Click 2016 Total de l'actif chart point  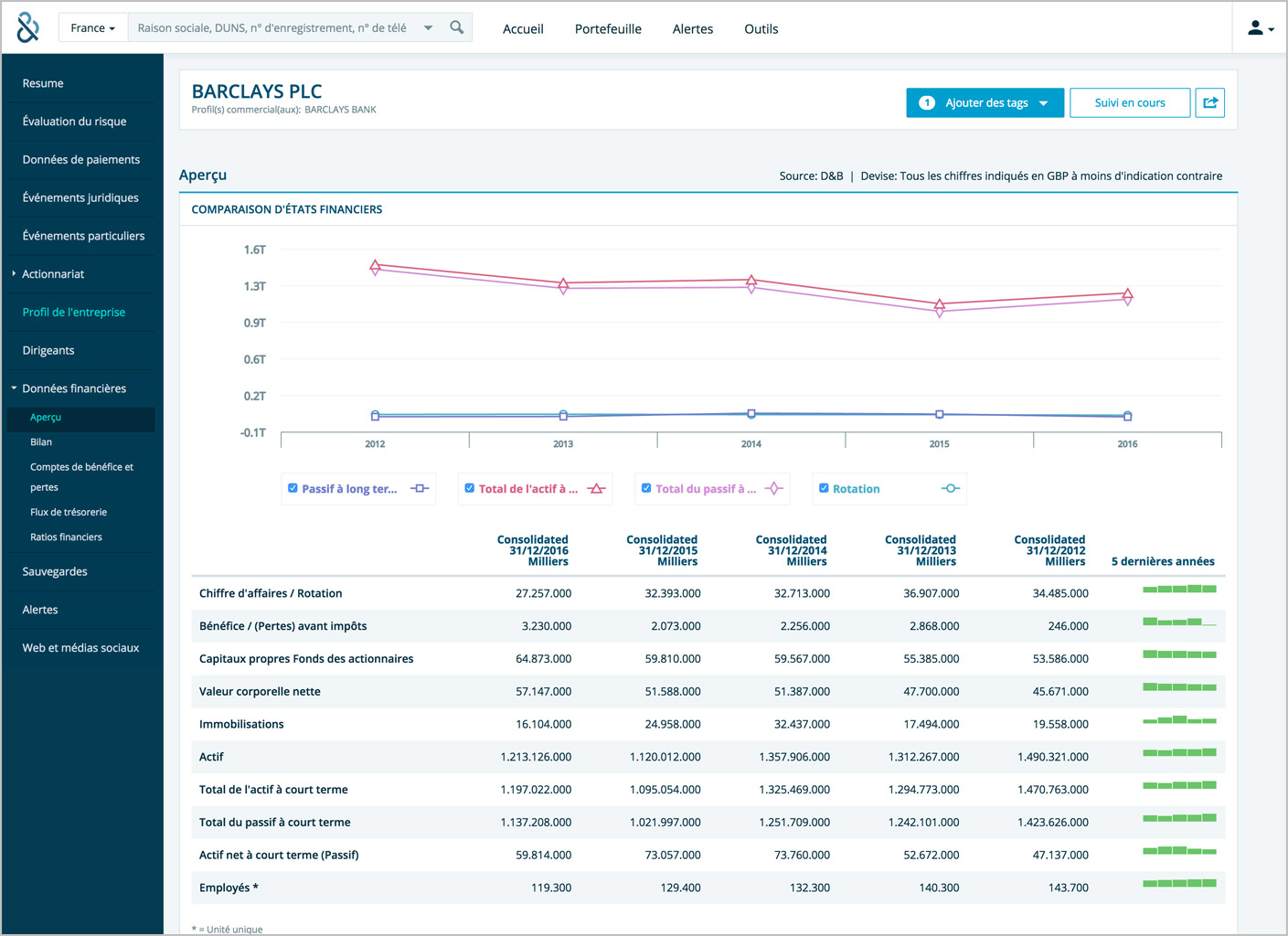coord(1127,293)
